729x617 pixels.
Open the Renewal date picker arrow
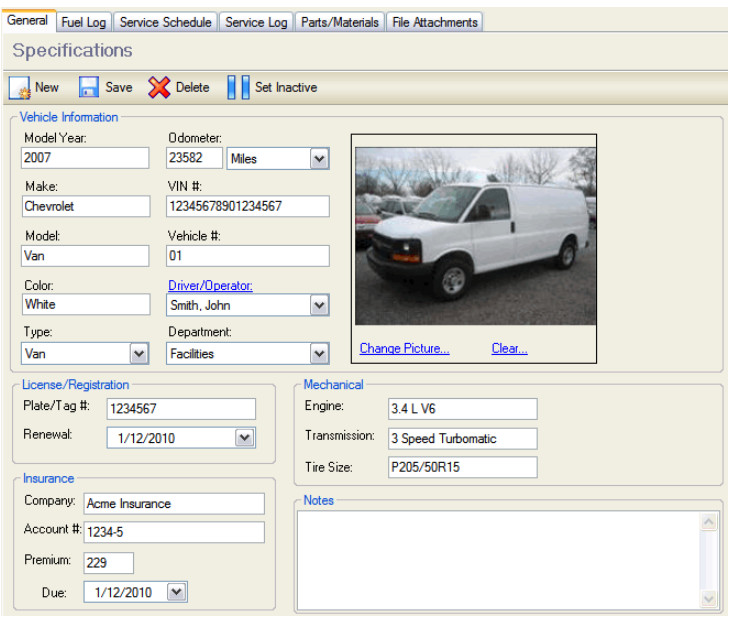pos(245,438)
